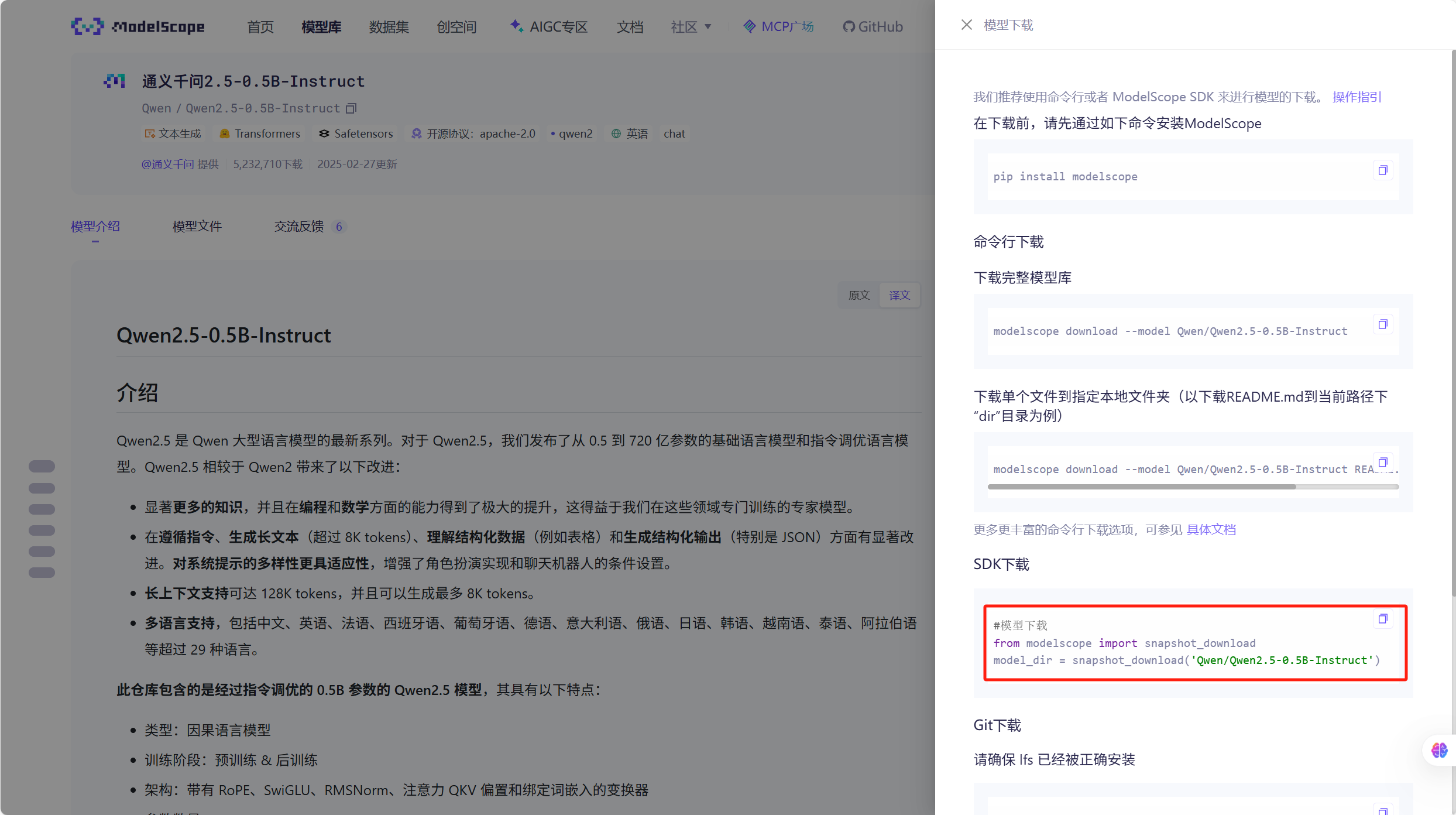Switch to the 模型文件 tab
1456x815 pixels.
point(197,227)
